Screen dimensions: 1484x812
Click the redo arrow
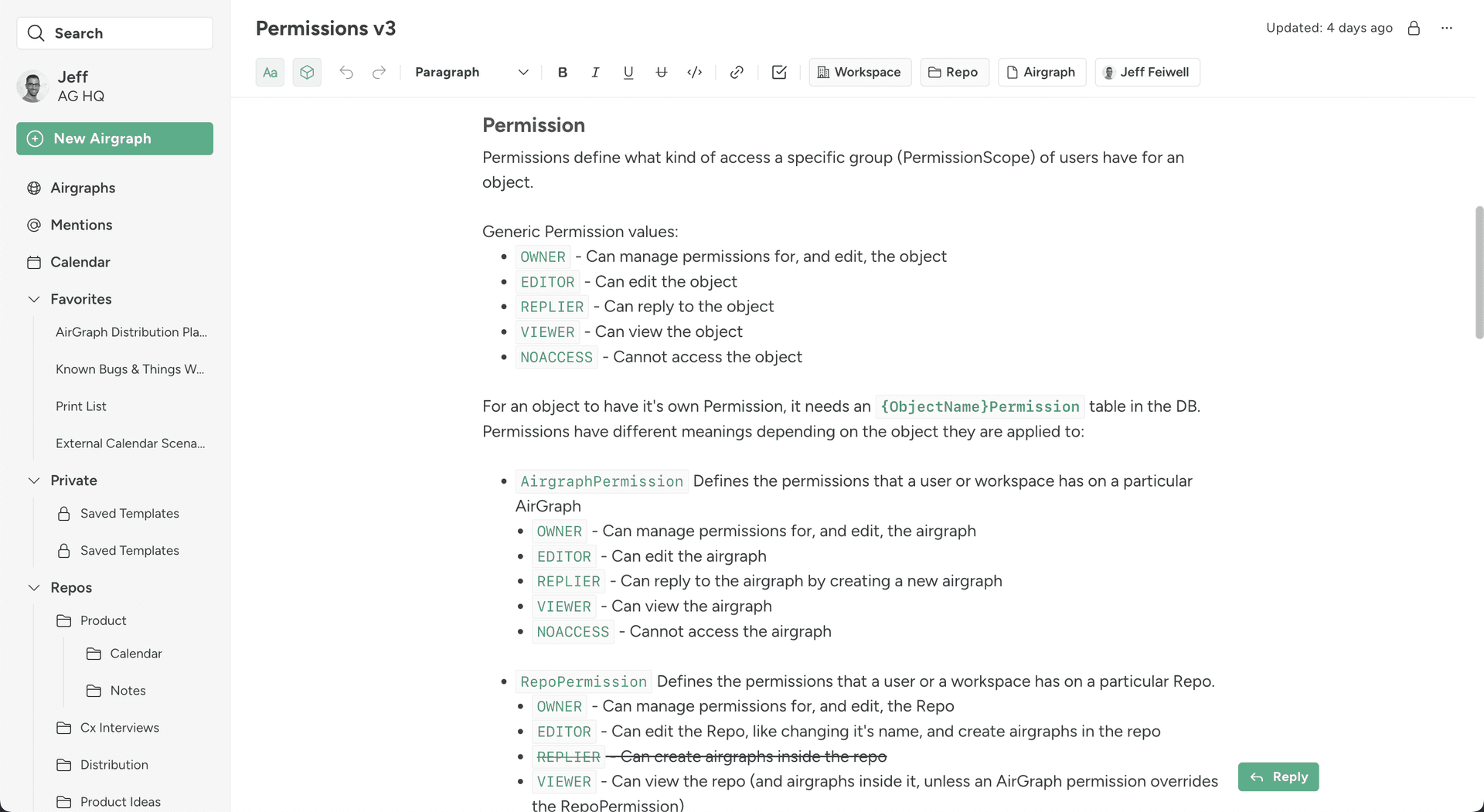click(x=379, y=72)
